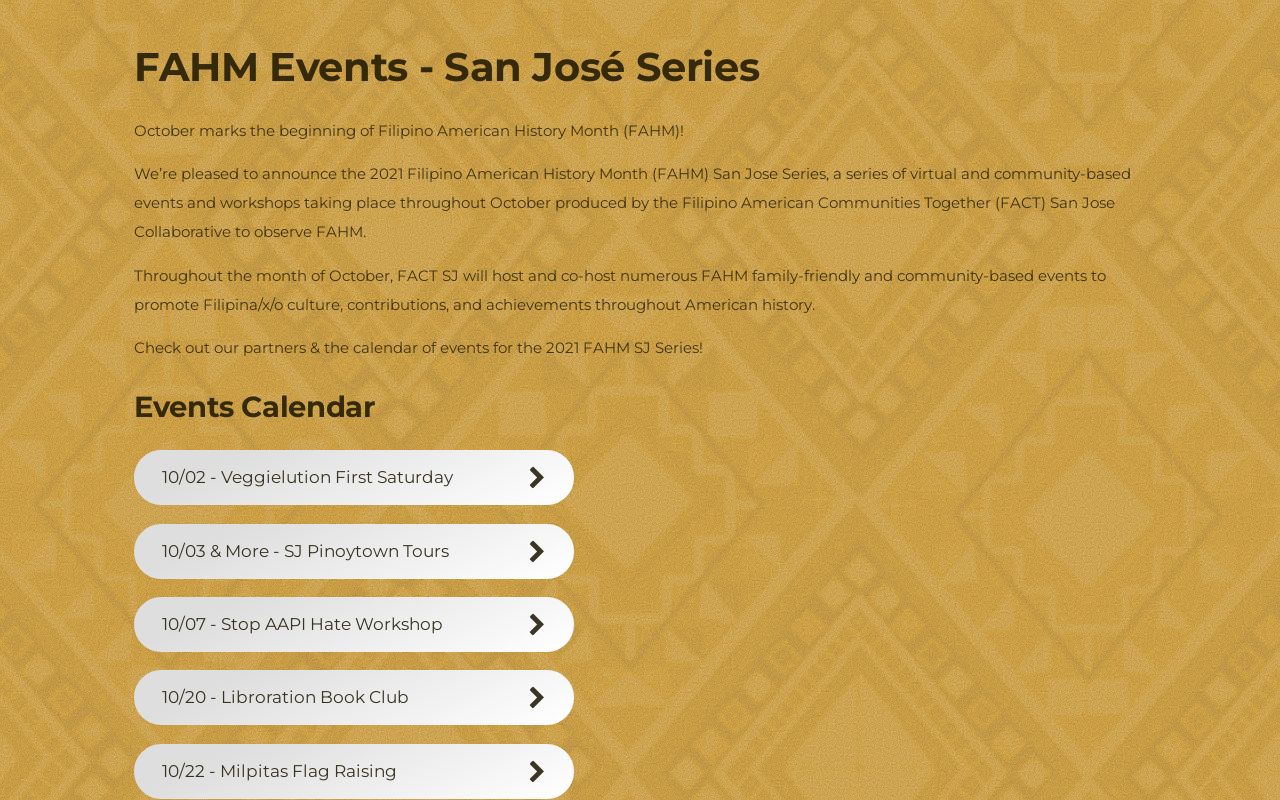Screen dimensions: 1280x800
Task: Click the October FAHM introduction paragraph
Action: (409, 130)
